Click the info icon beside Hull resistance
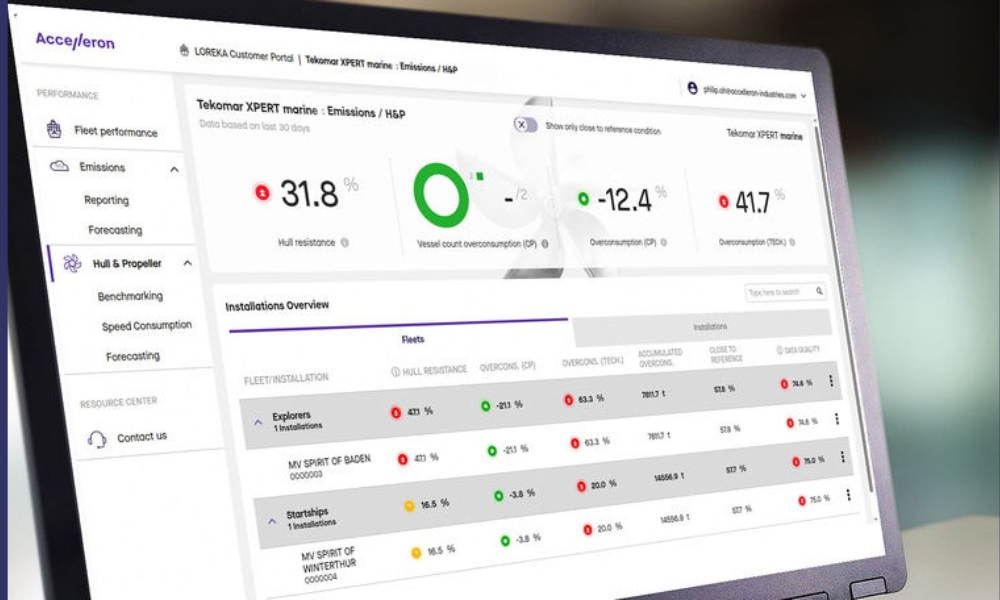Viewport: 1000px width, 600px height. pyautogui.click(x=345, y=242)
